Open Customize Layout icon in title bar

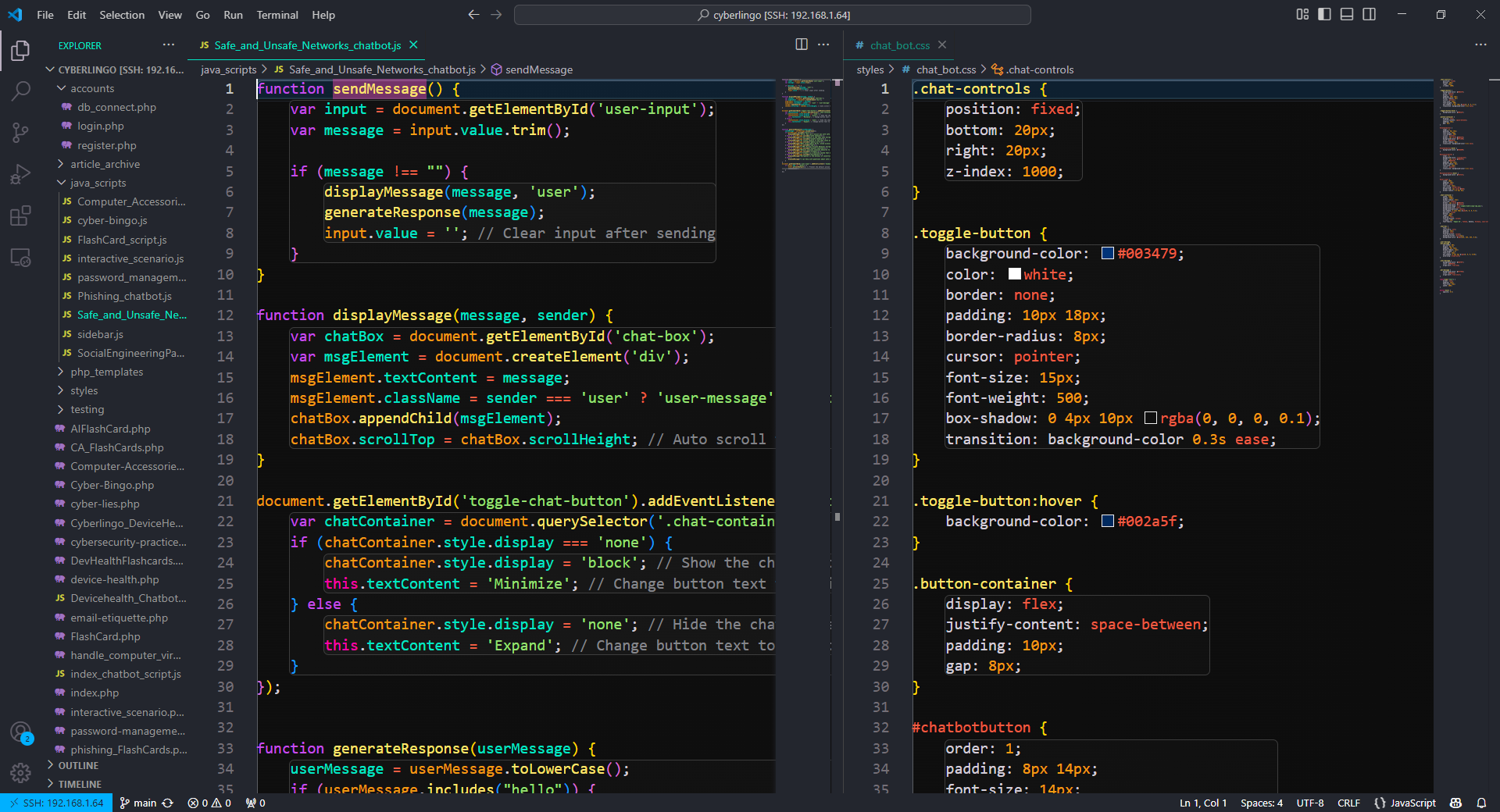(x=1302, y=15)
